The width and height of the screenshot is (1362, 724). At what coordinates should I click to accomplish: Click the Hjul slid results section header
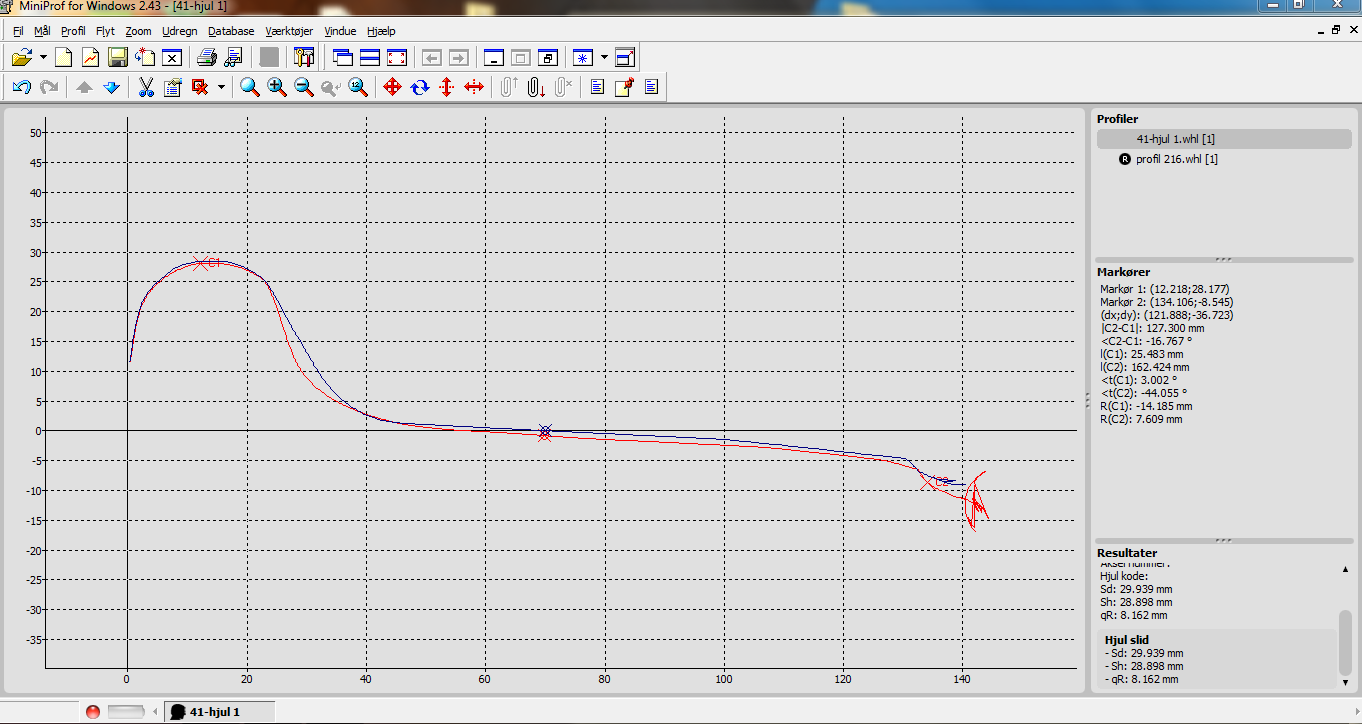point(1127,640)
